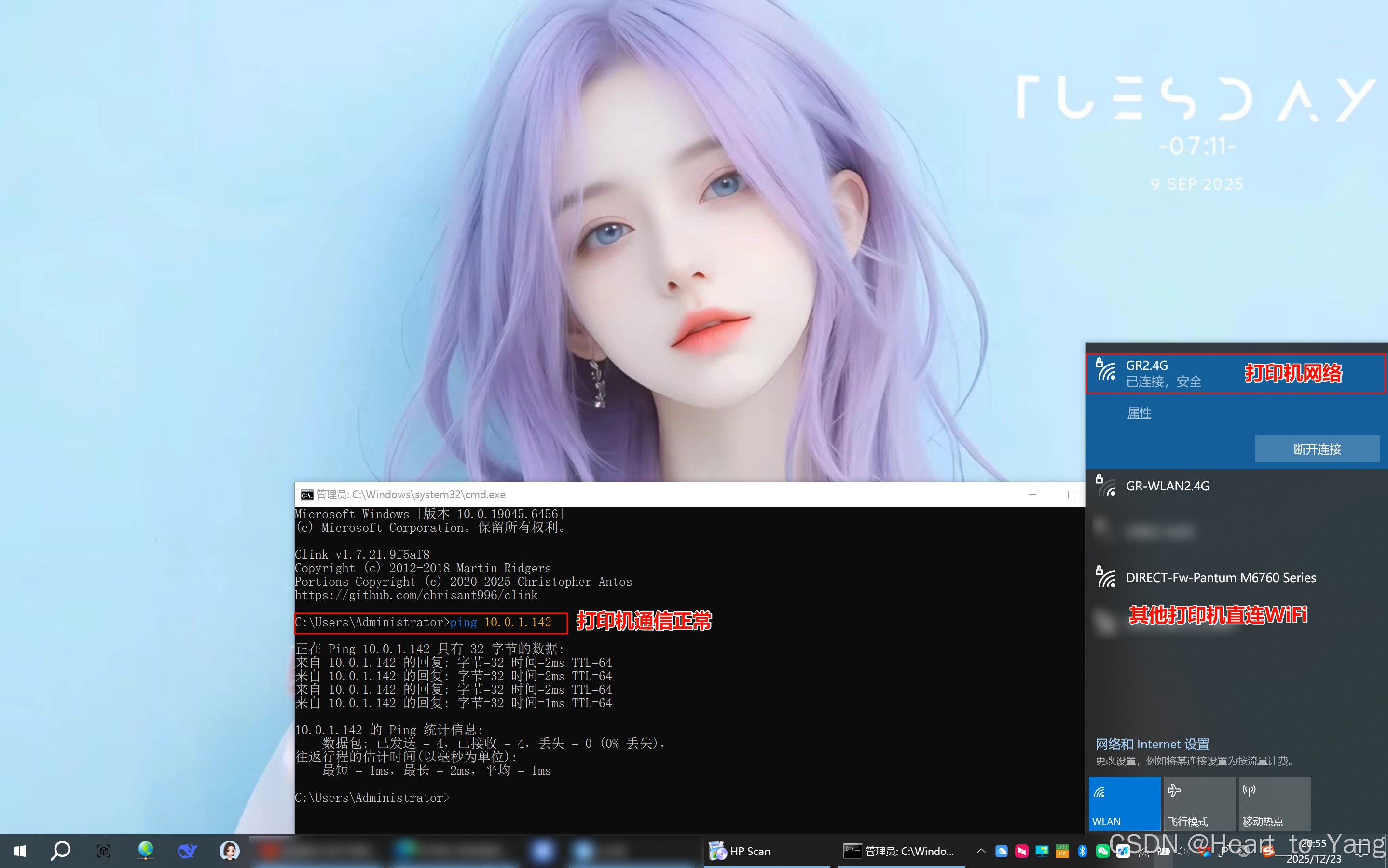Expand DIRECT-Fw-Pantum M6760 Series network
1388x868 pixels.
pos(1220,578)
